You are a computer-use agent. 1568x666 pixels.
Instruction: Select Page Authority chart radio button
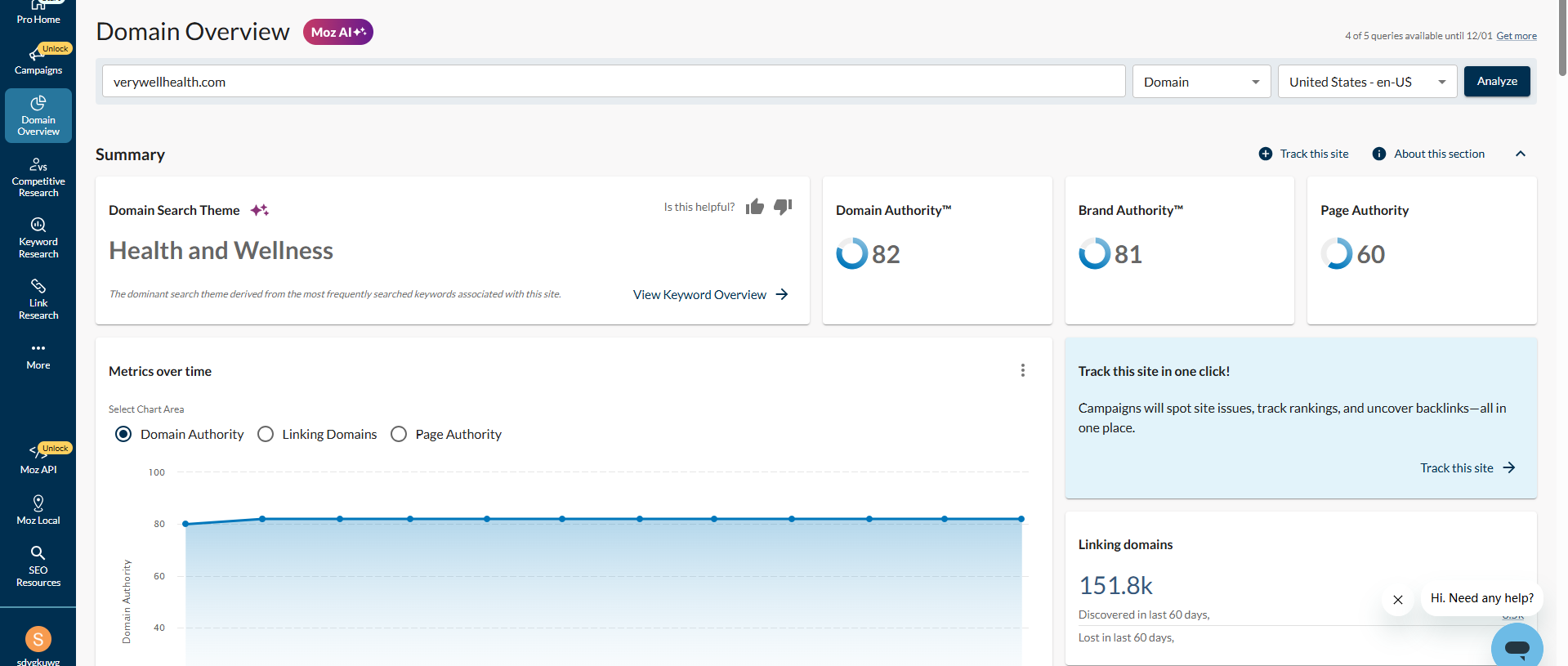399,434
